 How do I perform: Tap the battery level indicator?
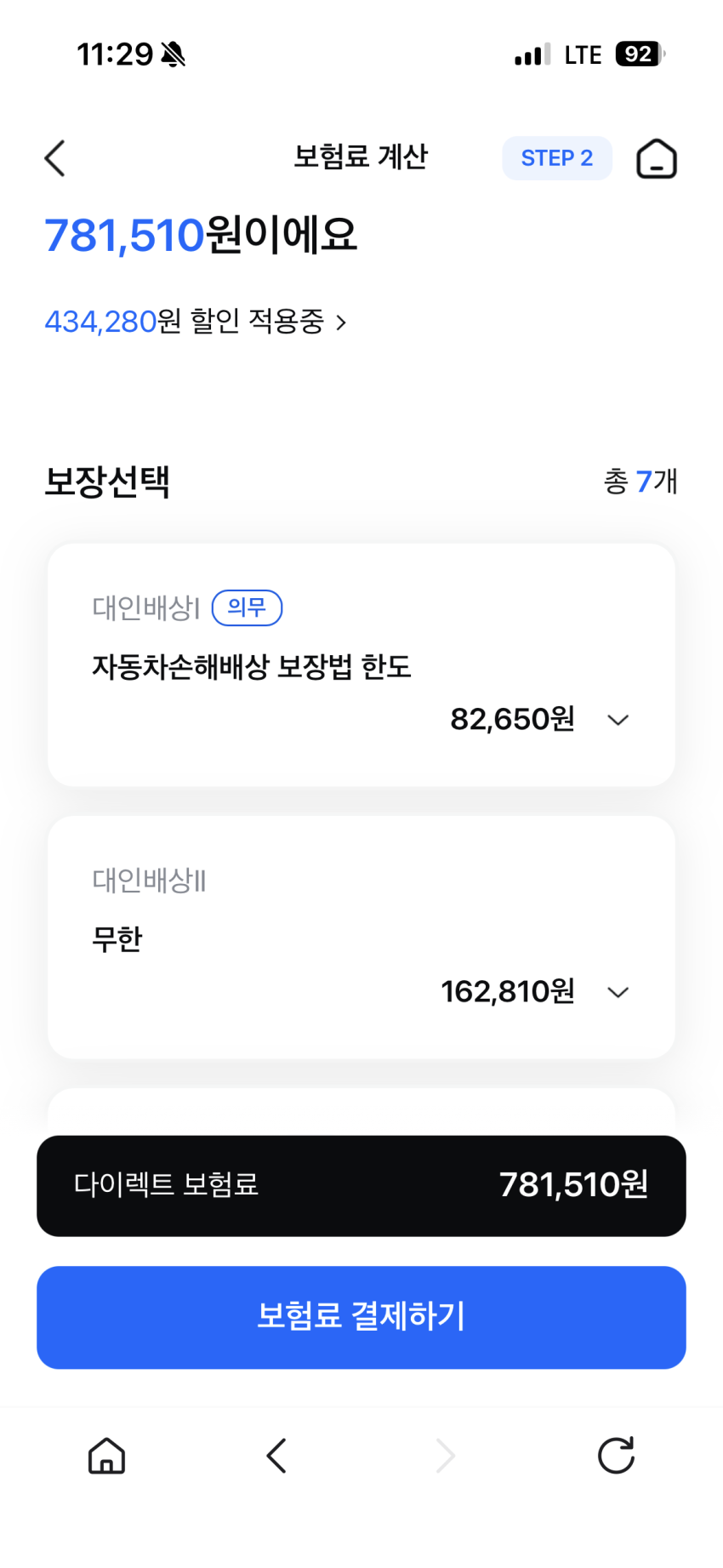(639, 54)
